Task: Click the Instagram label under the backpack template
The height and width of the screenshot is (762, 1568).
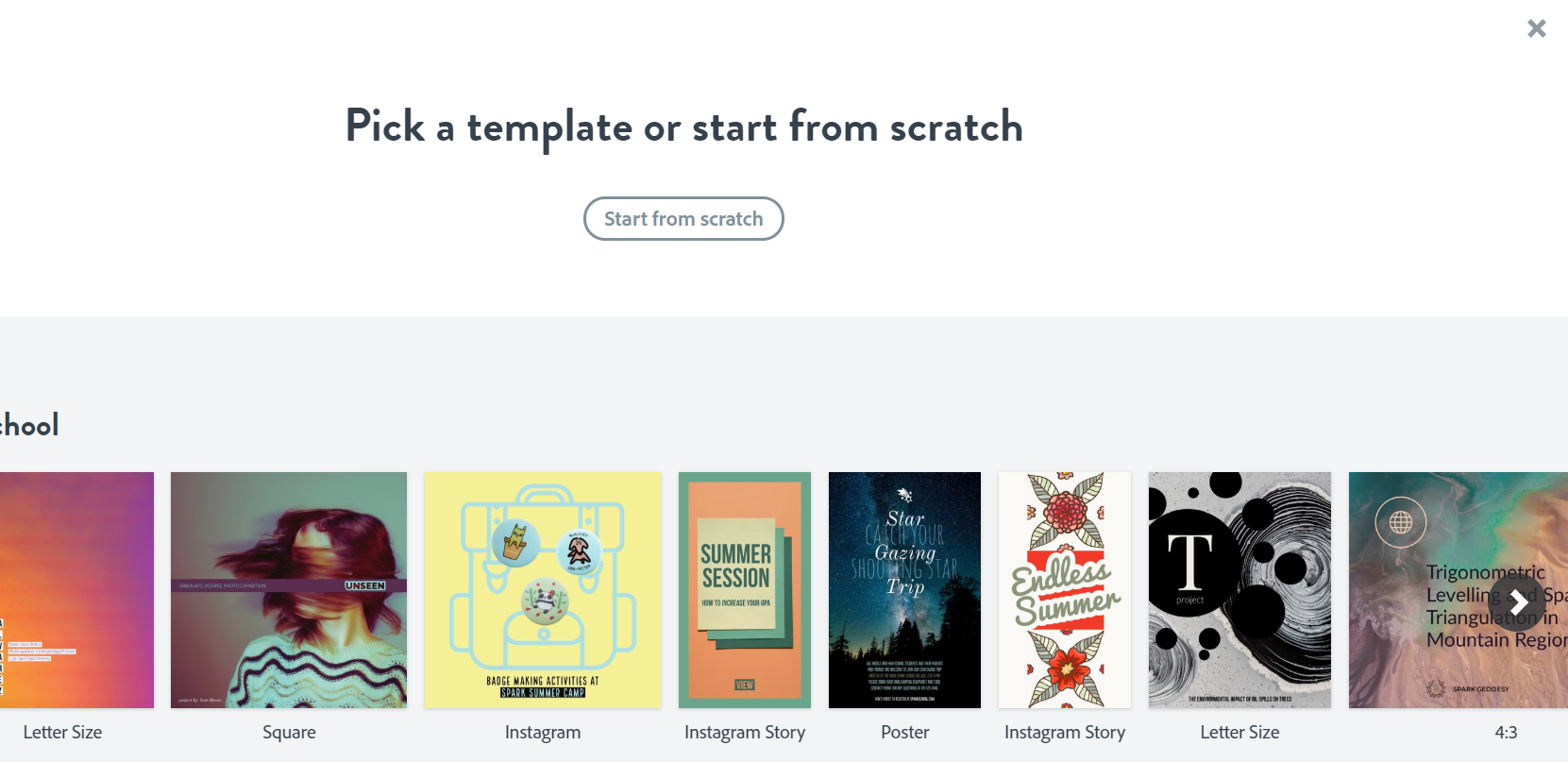Action: coord(543,733)
